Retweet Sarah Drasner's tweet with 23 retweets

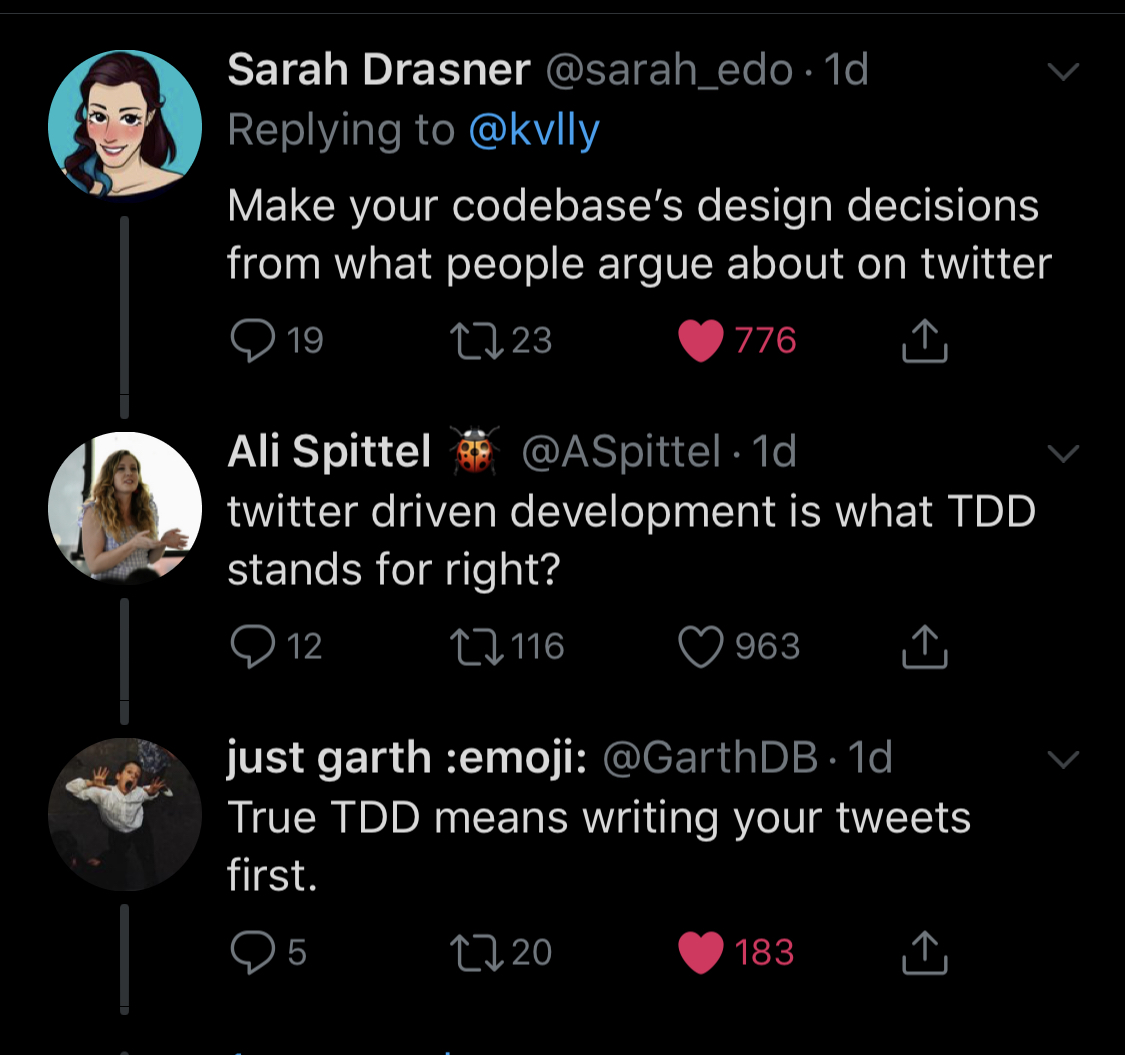pyautogui.click(x=476, y=340)
